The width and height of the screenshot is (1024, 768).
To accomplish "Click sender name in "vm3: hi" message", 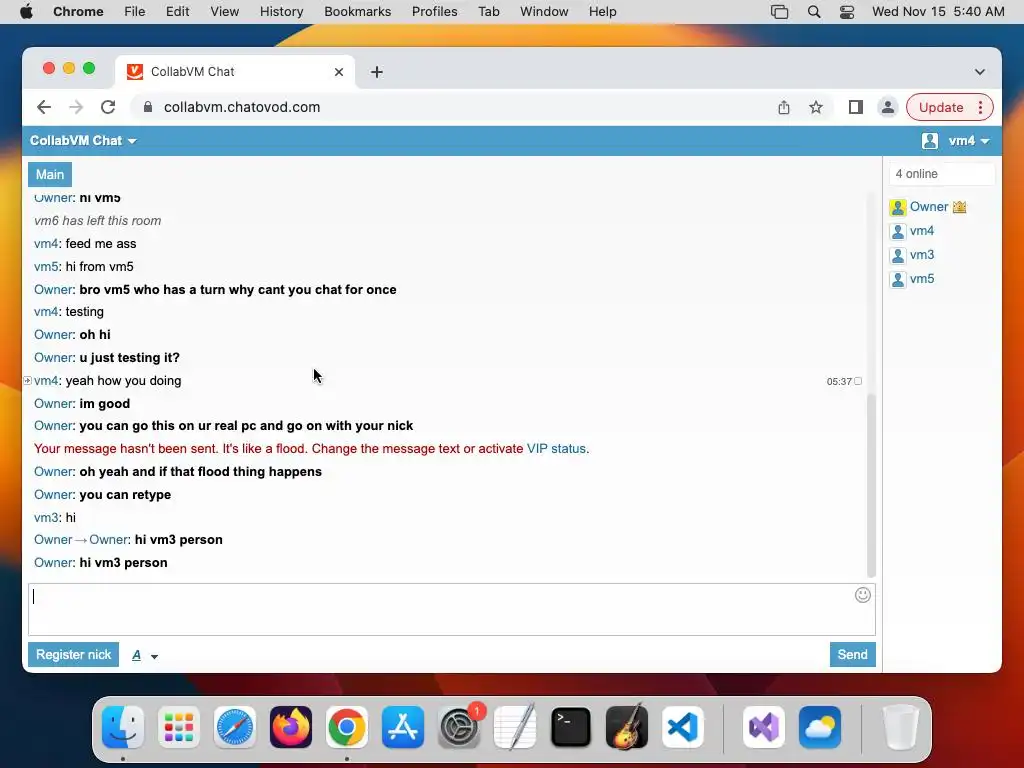I will point(46,518).
